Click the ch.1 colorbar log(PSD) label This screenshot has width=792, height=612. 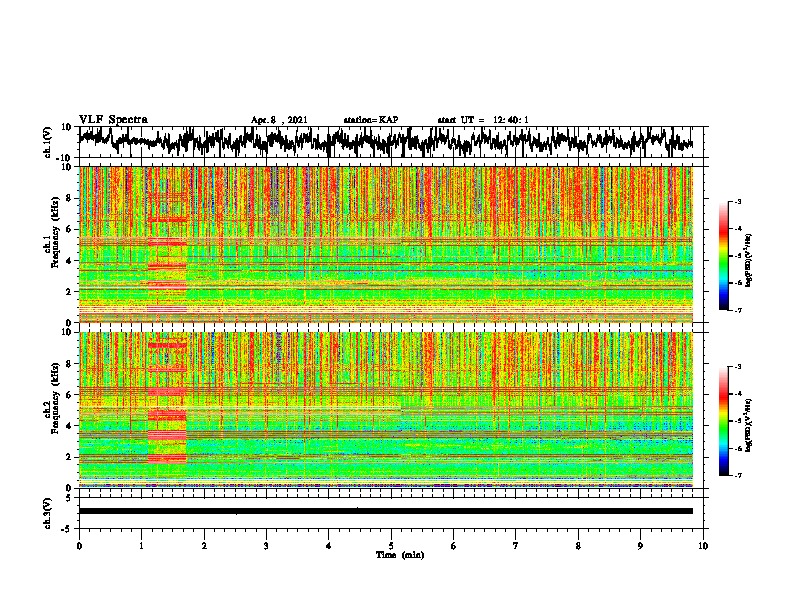pos(749,260)
